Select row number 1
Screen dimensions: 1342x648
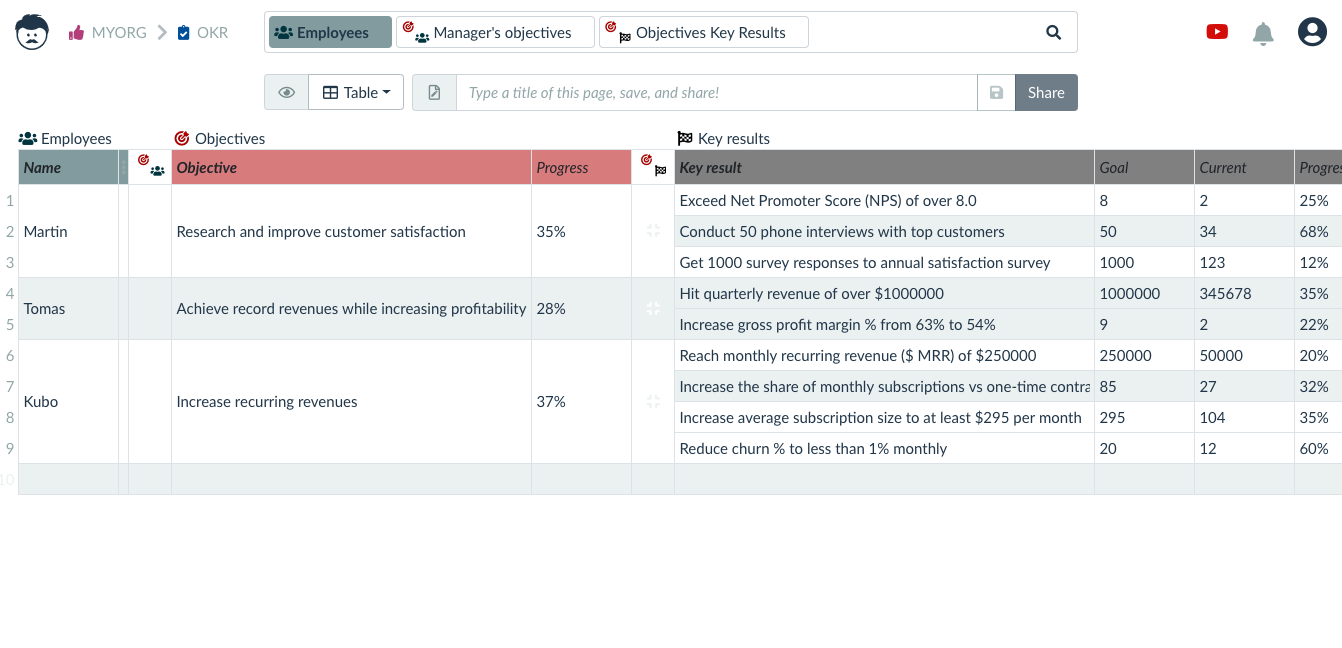click(10, 200)
